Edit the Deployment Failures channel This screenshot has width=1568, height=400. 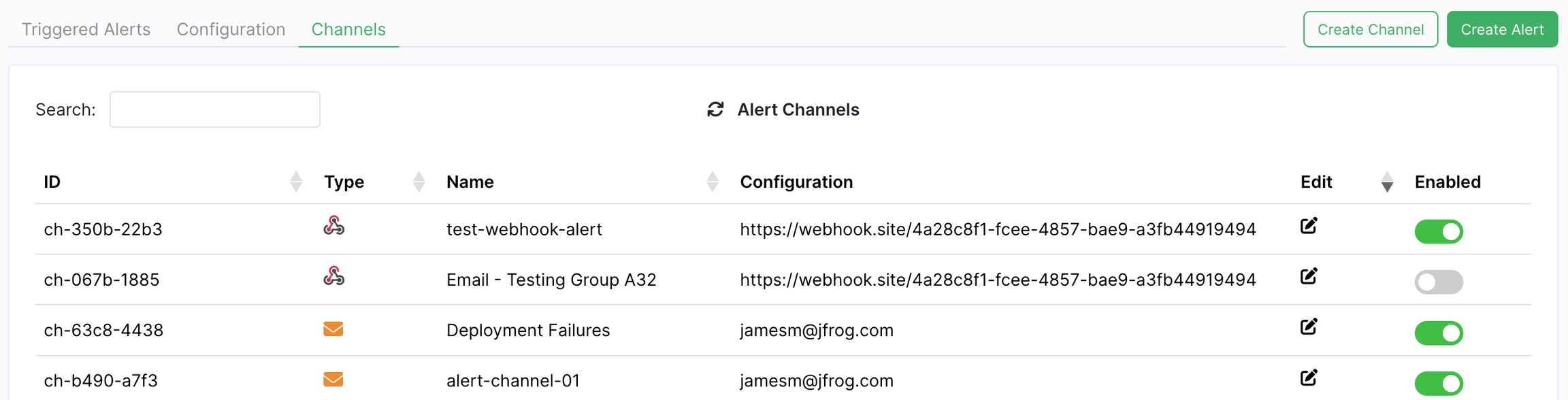pos(1309,327)
